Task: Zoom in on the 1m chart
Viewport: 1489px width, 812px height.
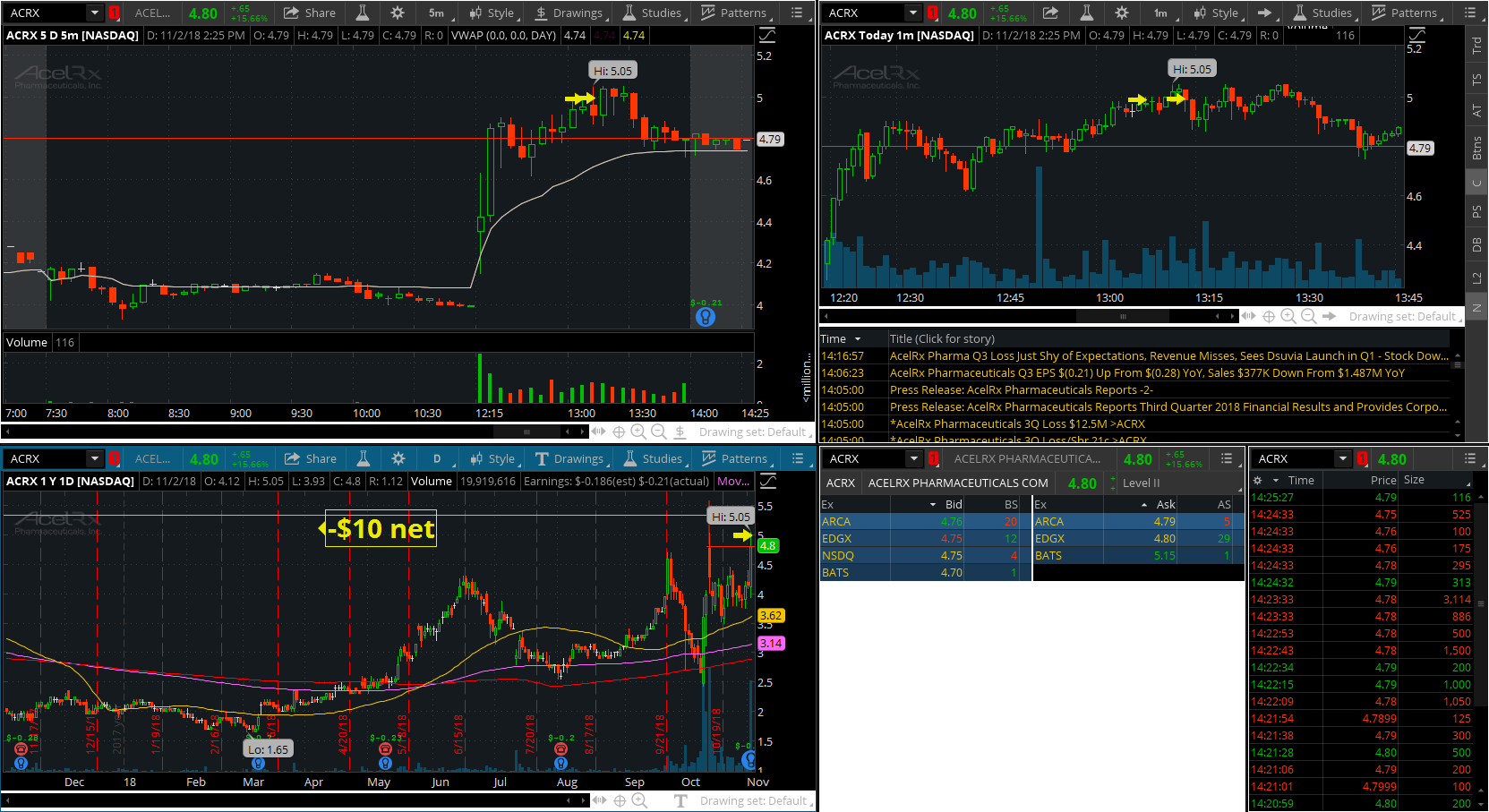Action: 1288,316
